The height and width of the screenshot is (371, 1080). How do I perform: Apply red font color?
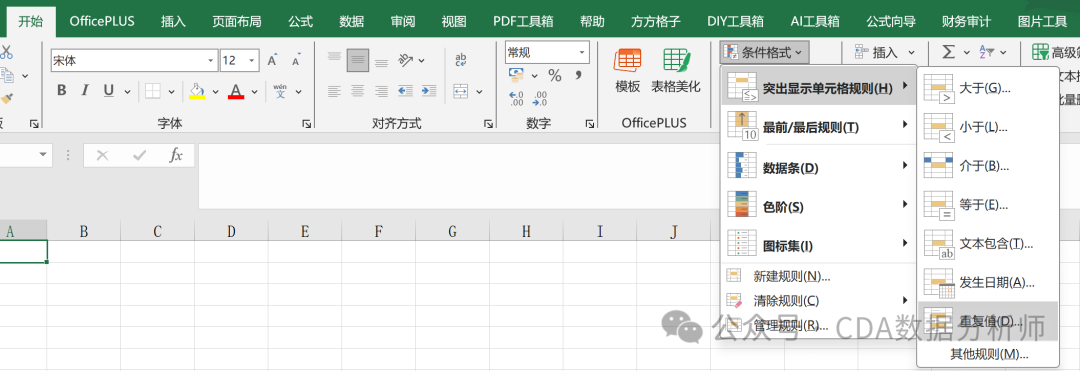[236, 91]
